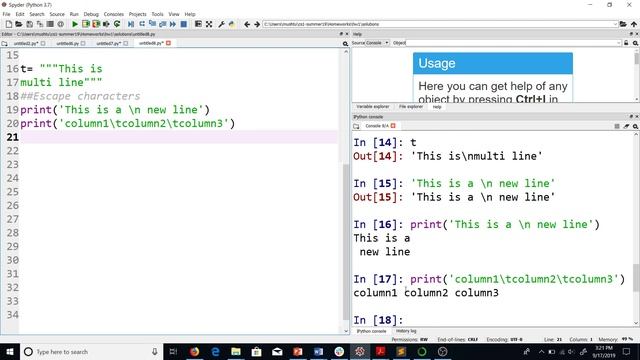Open file using the folder toolbar icon

[19, 24]
